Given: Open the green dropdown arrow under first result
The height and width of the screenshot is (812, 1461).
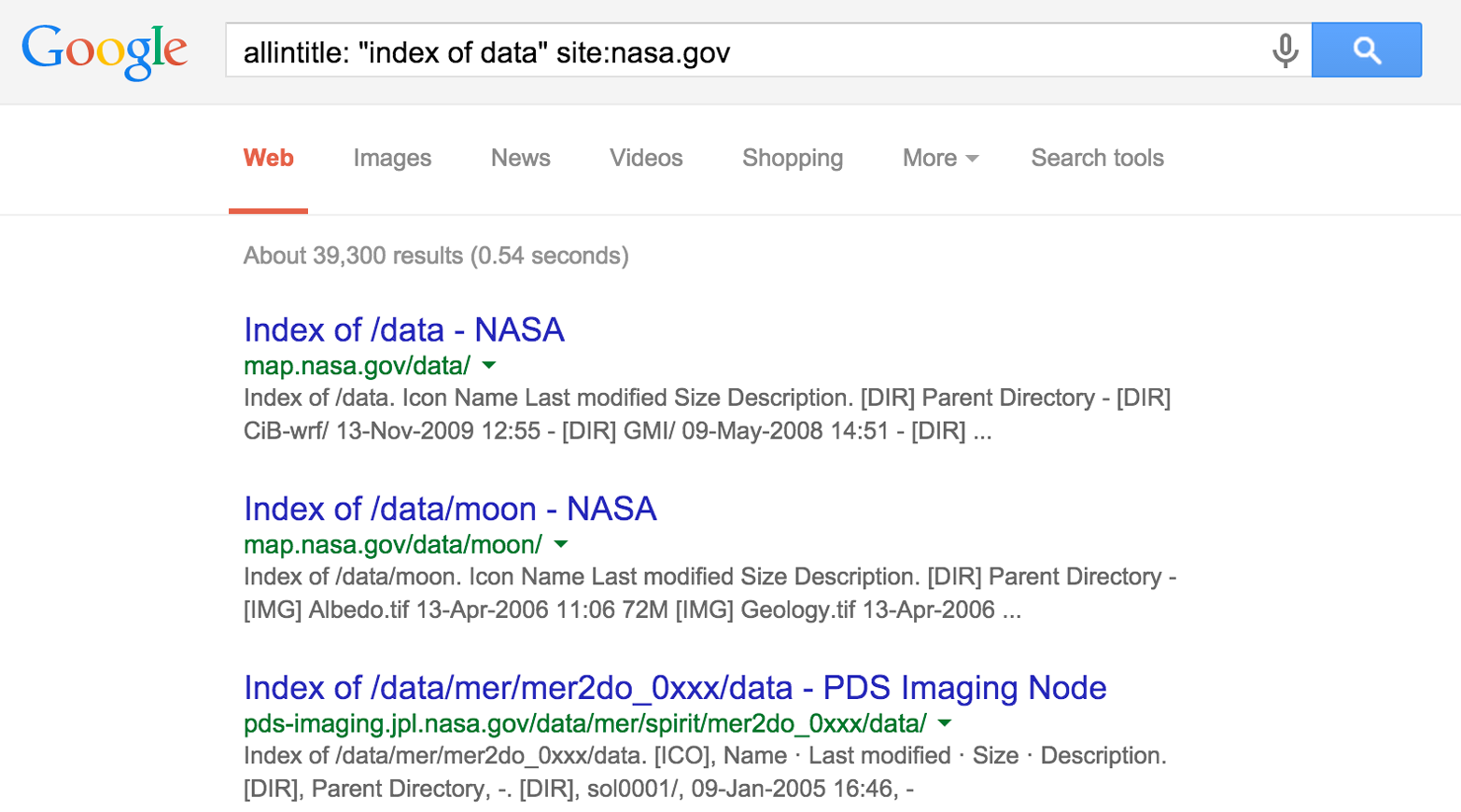Looking at the screenshot, I should click(489, 367).
